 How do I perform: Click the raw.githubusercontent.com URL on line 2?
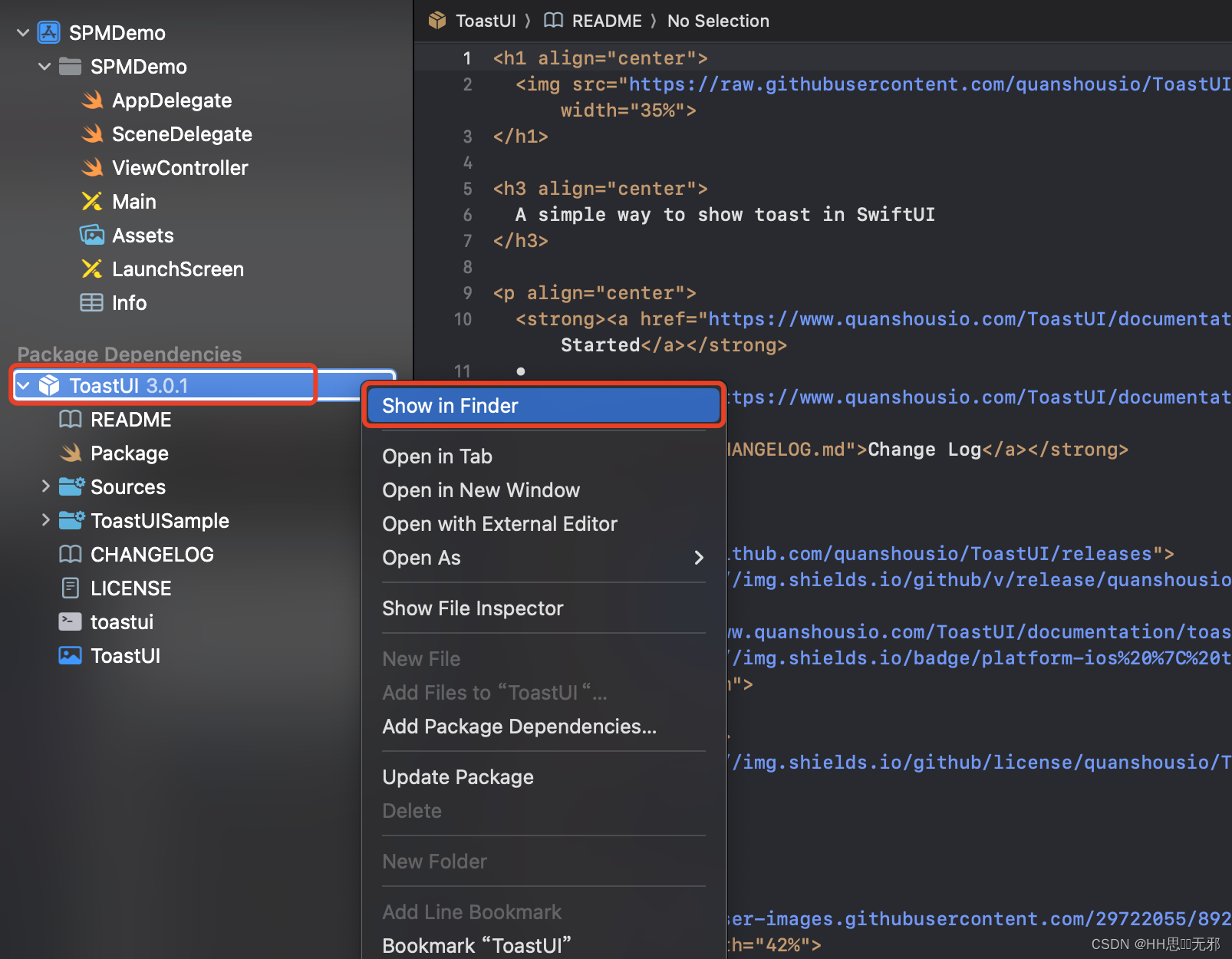930,84
